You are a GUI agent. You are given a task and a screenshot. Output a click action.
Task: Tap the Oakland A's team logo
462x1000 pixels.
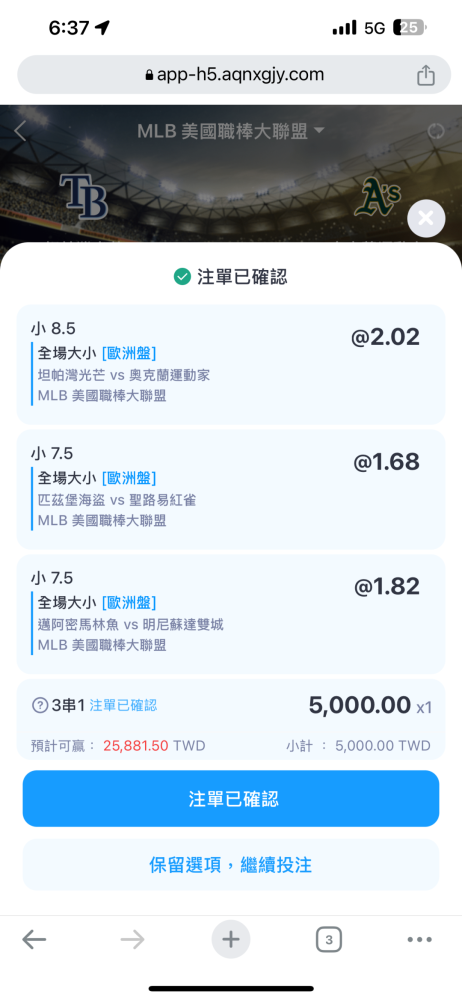(x=377, y=197)
